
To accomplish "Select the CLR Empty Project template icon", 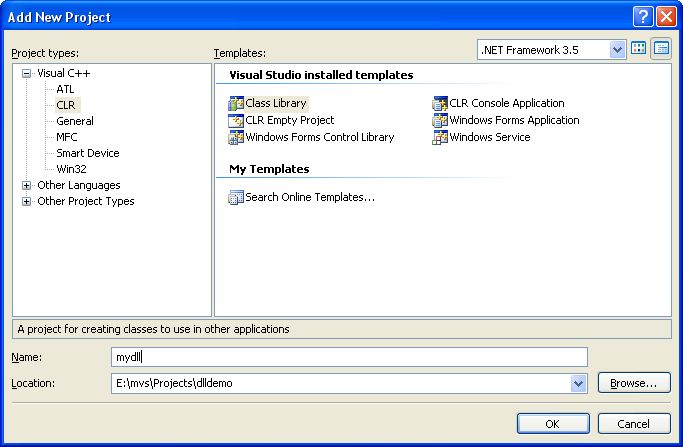I will [236, 120].
